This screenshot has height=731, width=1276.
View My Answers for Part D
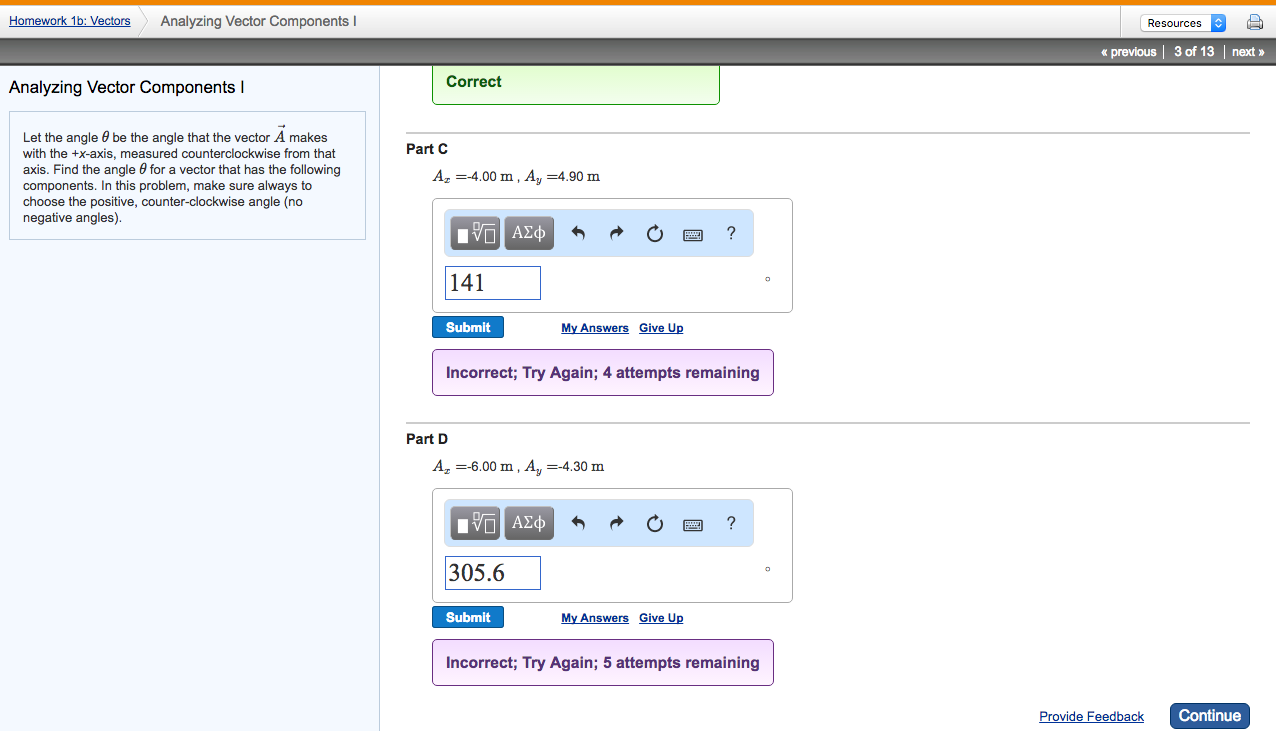(594, 617)
